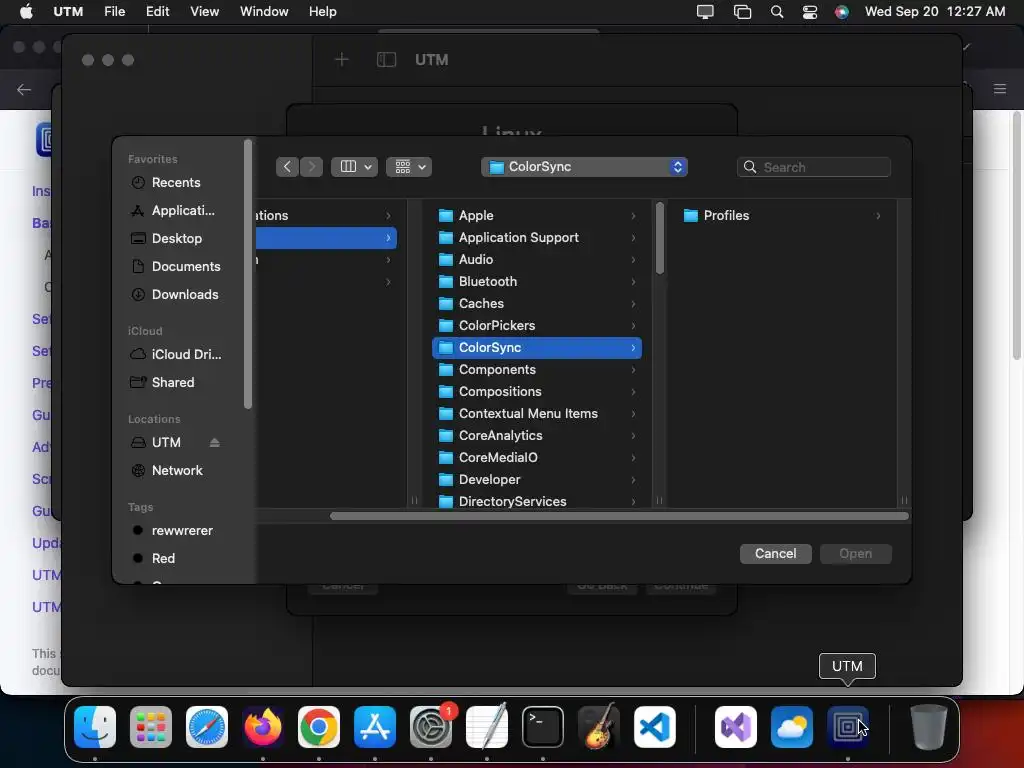Open the Apple menu
The height and width of the screenshot is (768, 1024).
[x=26, y=12]
